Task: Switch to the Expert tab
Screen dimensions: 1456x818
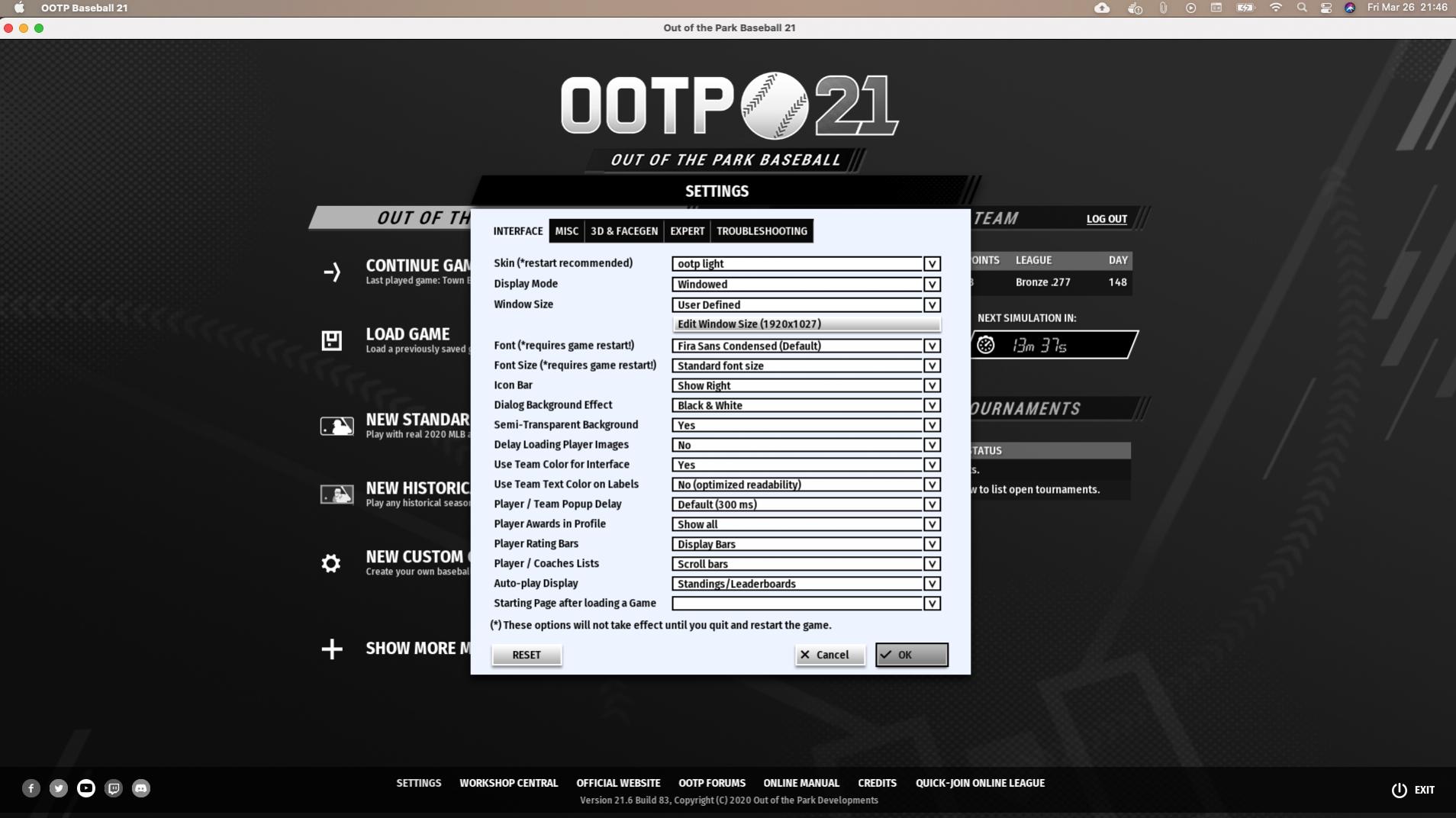Action: [688, 231]
